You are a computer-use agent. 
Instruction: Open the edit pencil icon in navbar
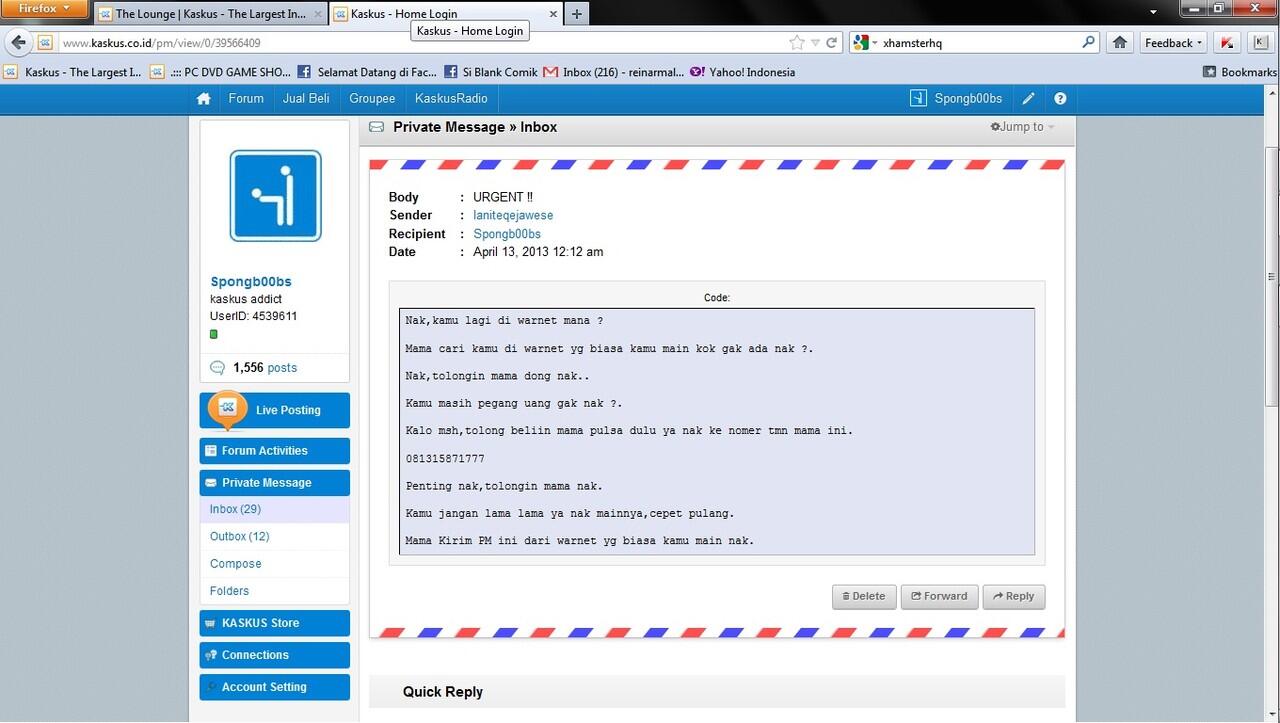1028,99
